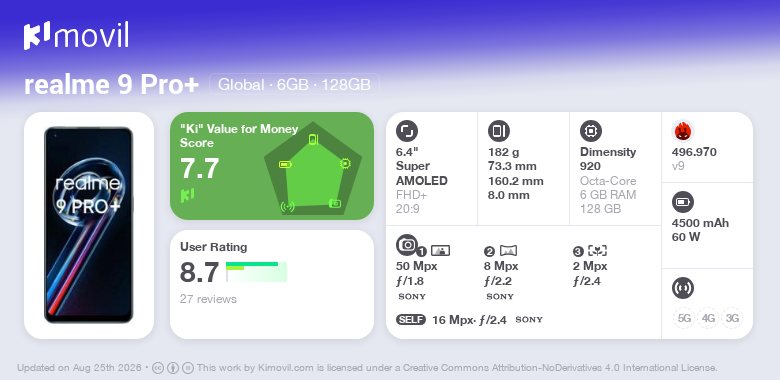Select the 5G network badge
Viewport: 780px width, 380px height.
point(684,318)
